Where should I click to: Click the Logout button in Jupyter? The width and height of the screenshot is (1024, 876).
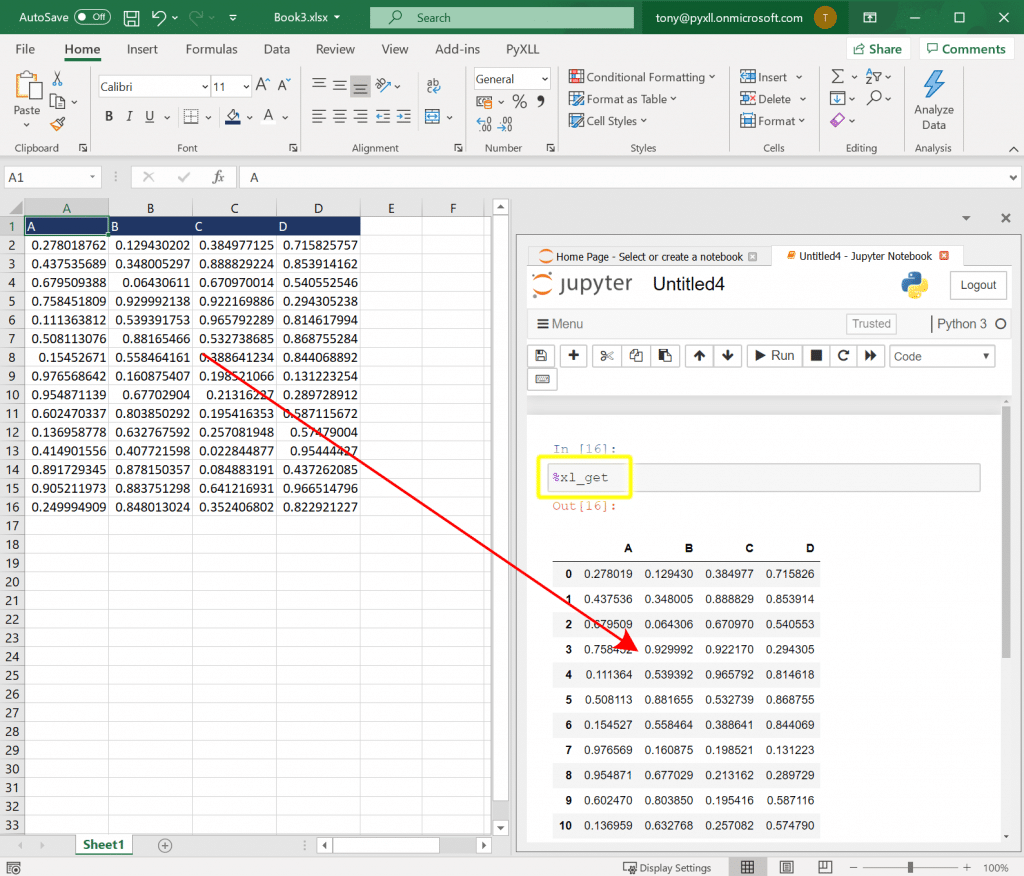[978, 285]
